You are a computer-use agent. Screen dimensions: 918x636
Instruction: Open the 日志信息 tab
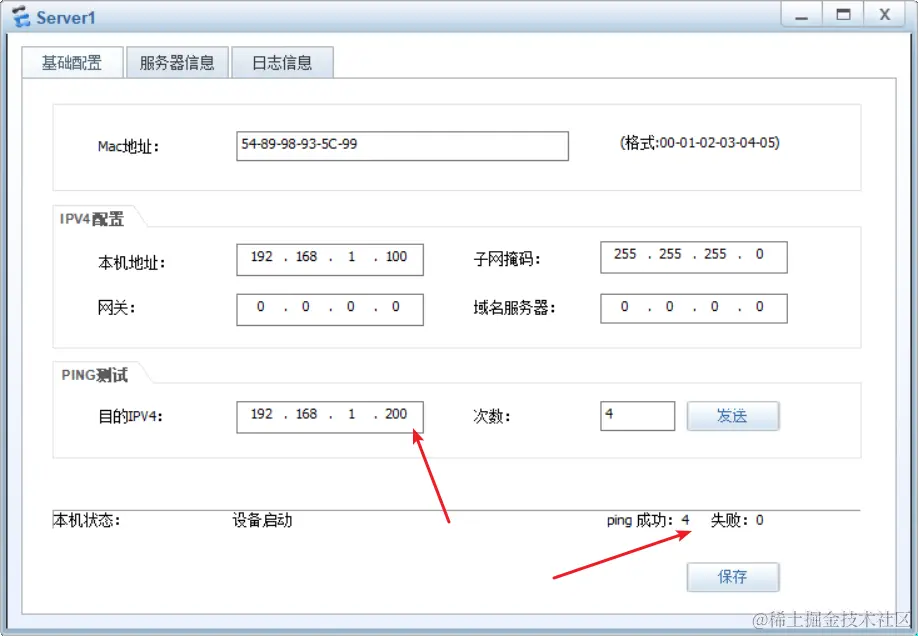[282, 63]
